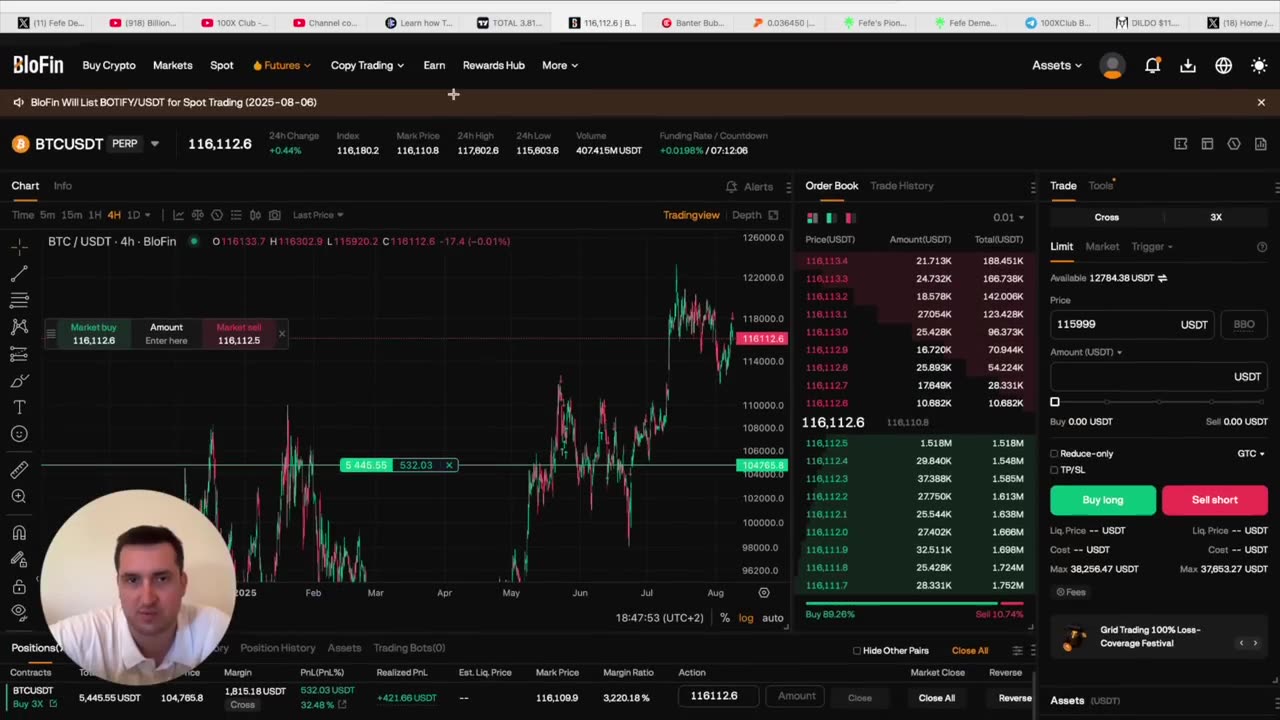
Task: Open the Trading Bots(0) tab
Action: (x=409, y=648)
